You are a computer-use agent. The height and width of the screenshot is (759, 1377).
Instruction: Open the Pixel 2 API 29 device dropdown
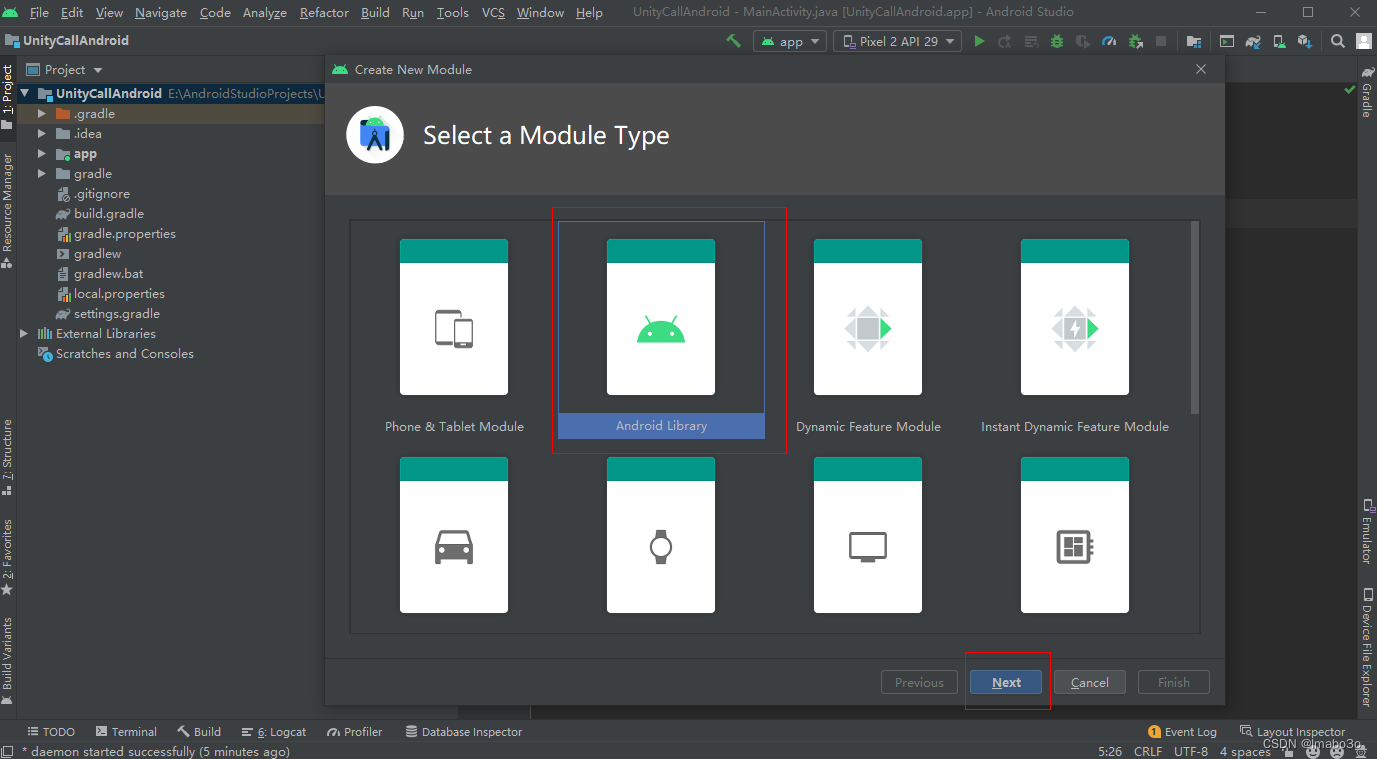click(897, 41)
